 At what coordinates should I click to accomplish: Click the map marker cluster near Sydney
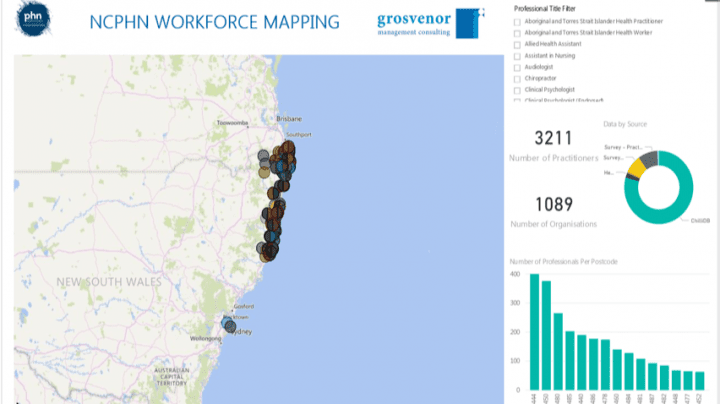229,325
